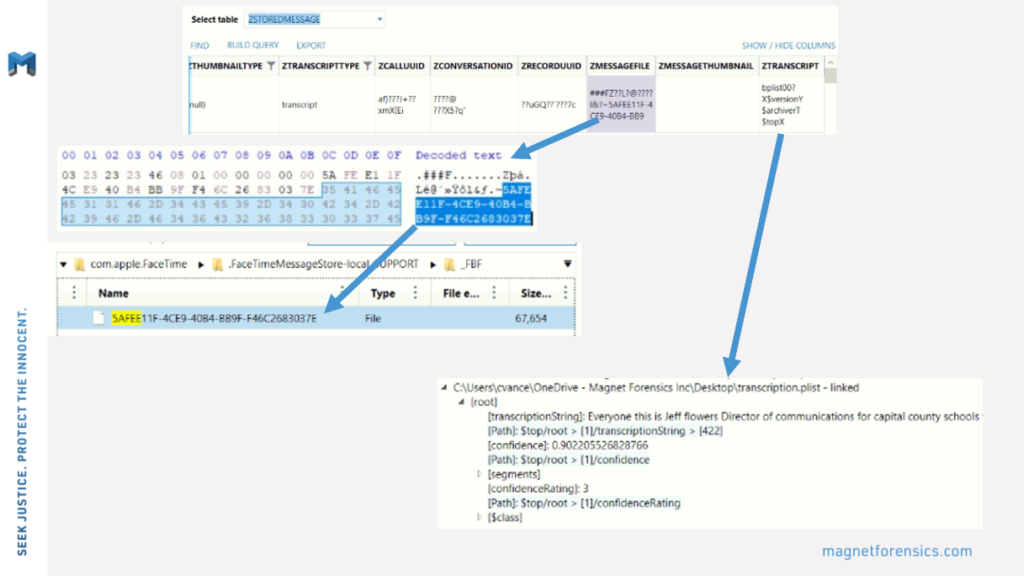Select Path $top/root > [1]/confidenceRating
Image resolution: width=1024 pixels, height=576 pixels.
click(584, 503)
